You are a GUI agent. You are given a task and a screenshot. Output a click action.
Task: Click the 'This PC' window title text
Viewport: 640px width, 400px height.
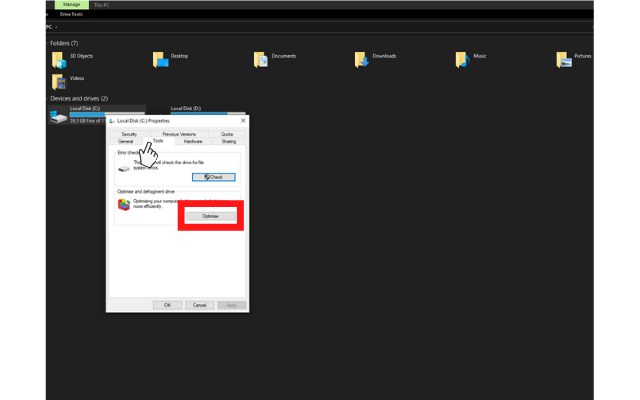coord(102,5)
